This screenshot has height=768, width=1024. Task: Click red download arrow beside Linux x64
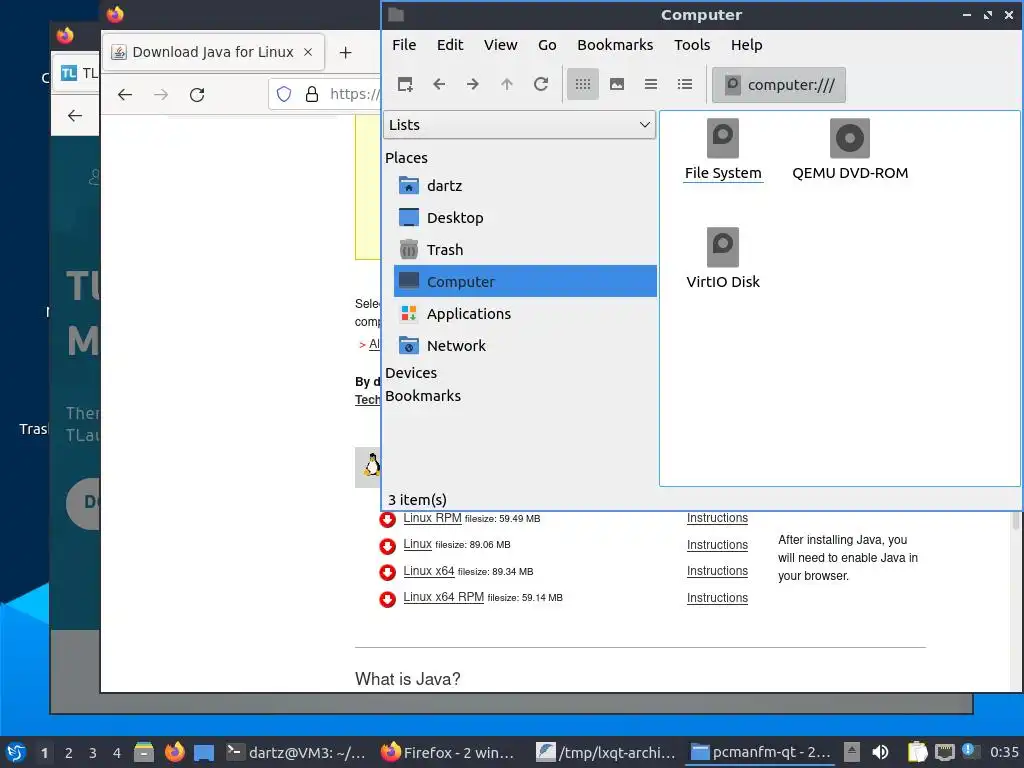click(387, 572)
